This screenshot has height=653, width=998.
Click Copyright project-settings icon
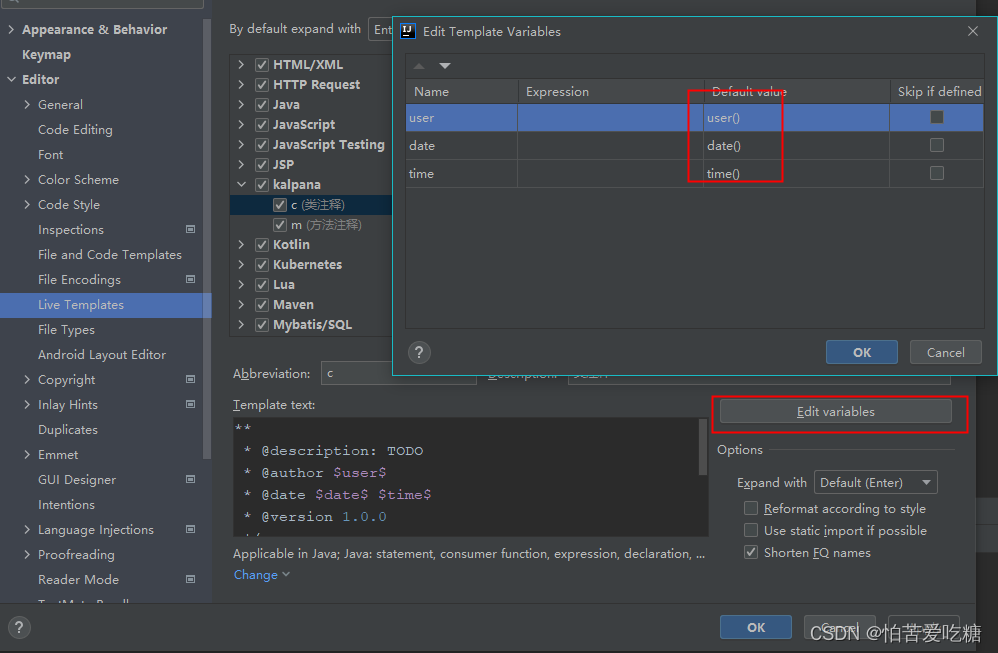[190, 379]
